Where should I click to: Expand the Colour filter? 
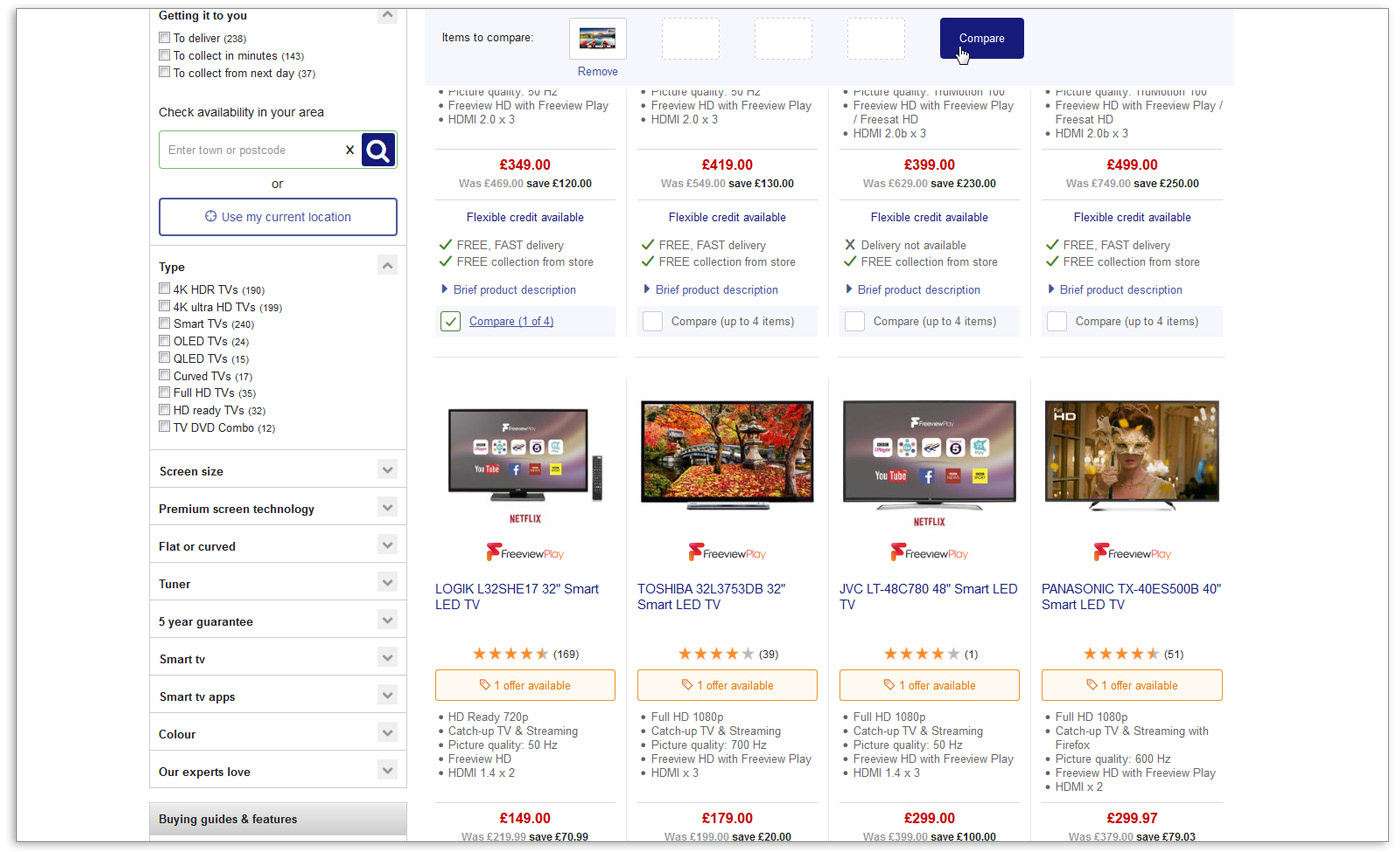tap(387, 733)
